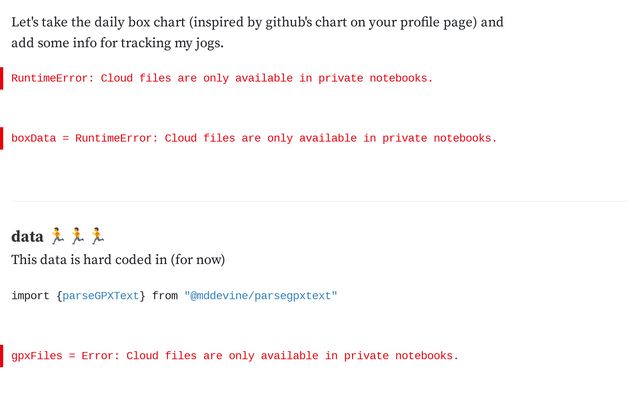Click the red bar beside gpxFiles cell
Viewport: 640px width, 400px height.
[2, 356]
